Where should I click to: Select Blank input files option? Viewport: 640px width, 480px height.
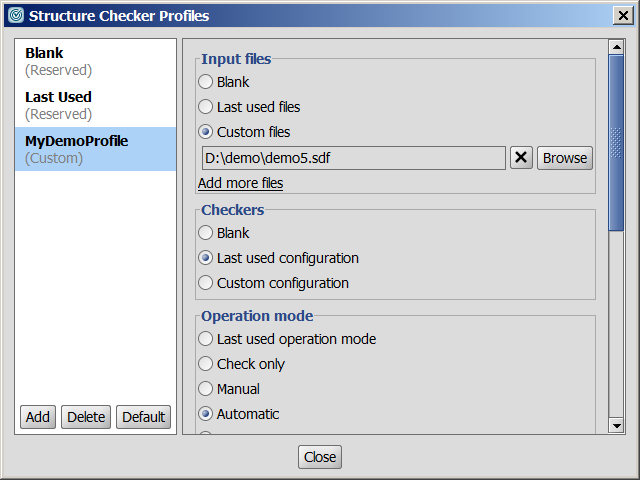coord(206,82)
